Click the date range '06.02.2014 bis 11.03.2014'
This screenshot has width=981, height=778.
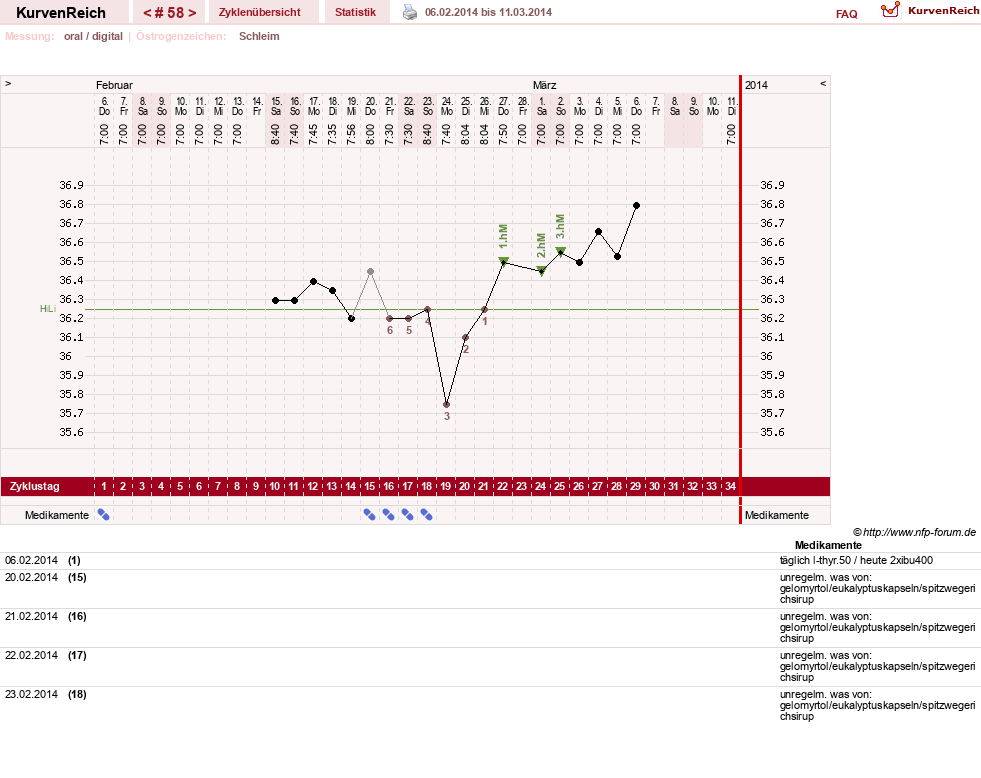[488, 13]
